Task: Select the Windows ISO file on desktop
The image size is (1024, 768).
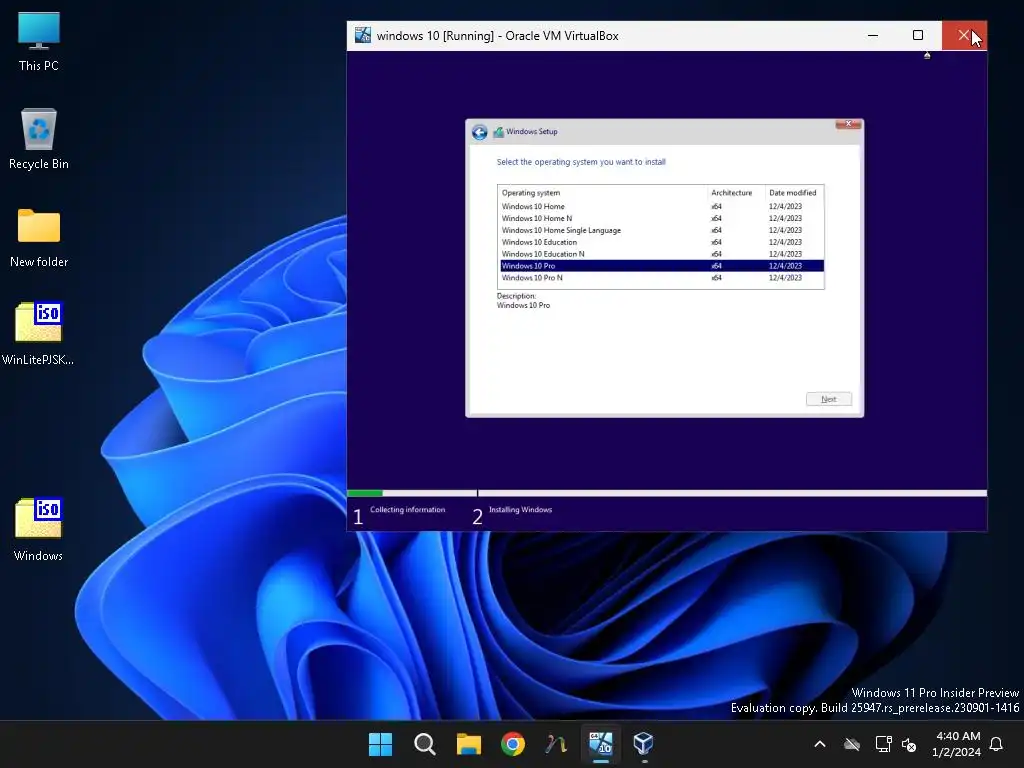Action: click(39, 529)
